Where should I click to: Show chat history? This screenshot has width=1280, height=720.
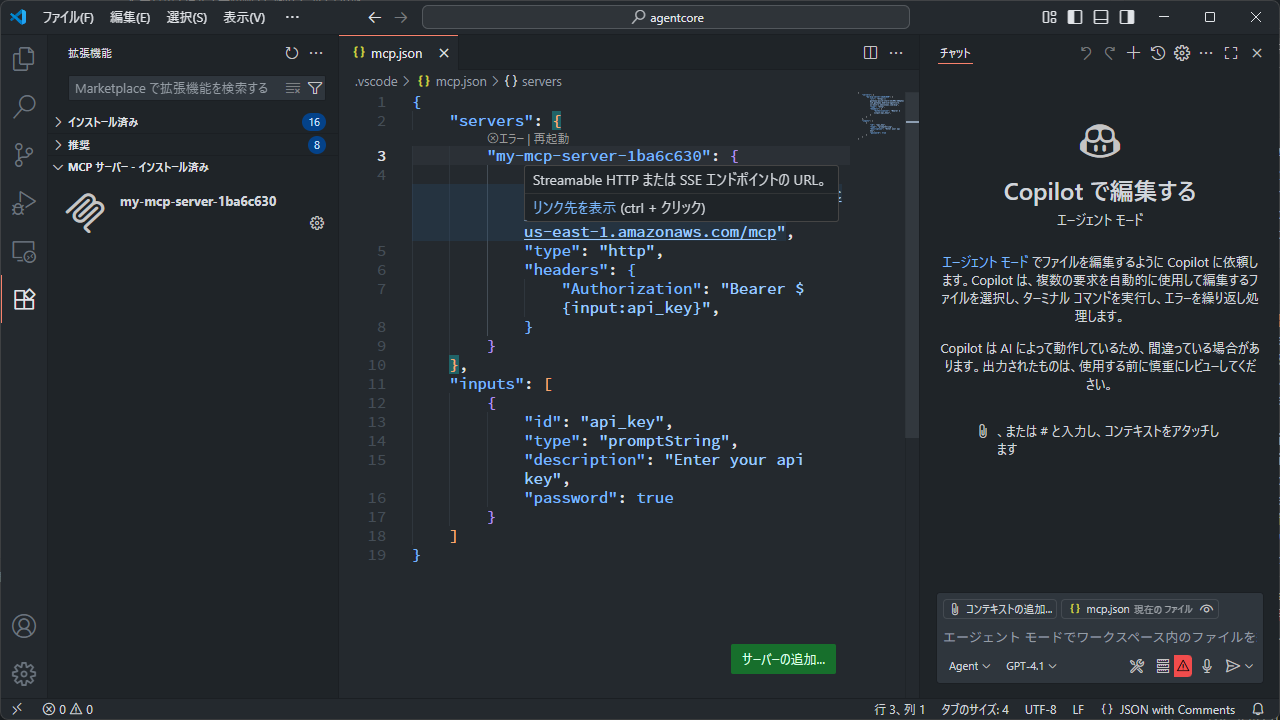coord(1157,53)
